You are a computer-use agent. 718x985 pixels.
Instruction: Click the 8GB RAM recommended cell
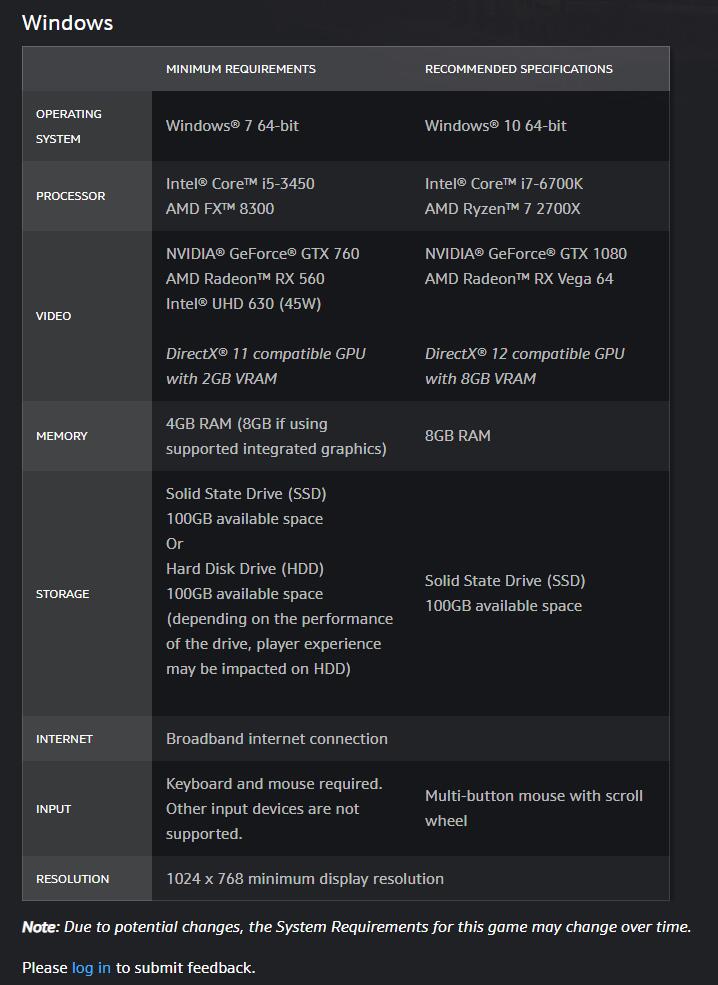pyautogui.click(x=457, y=436)
